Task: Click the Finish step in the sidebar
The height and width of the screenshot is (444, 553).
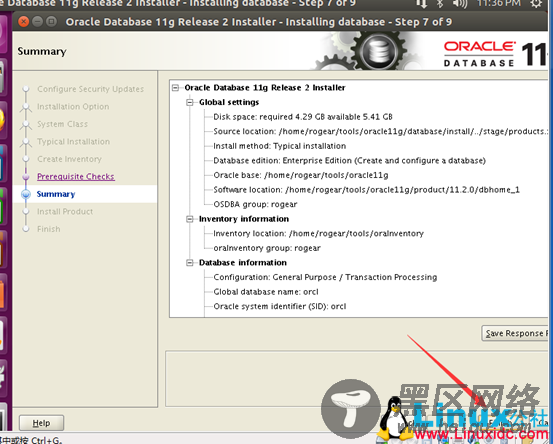Action: 49,229
